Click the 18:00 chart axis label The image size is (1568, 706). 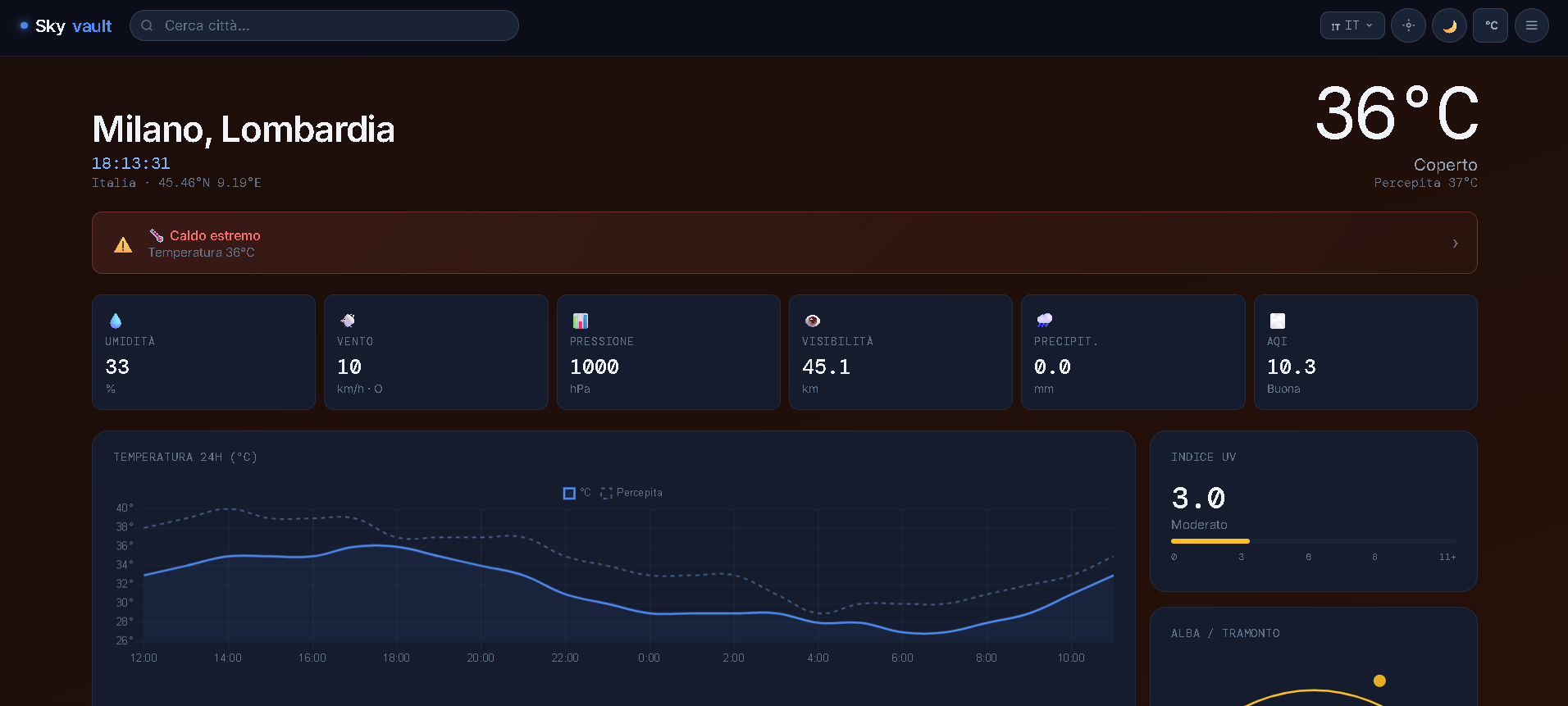(396, 658)
